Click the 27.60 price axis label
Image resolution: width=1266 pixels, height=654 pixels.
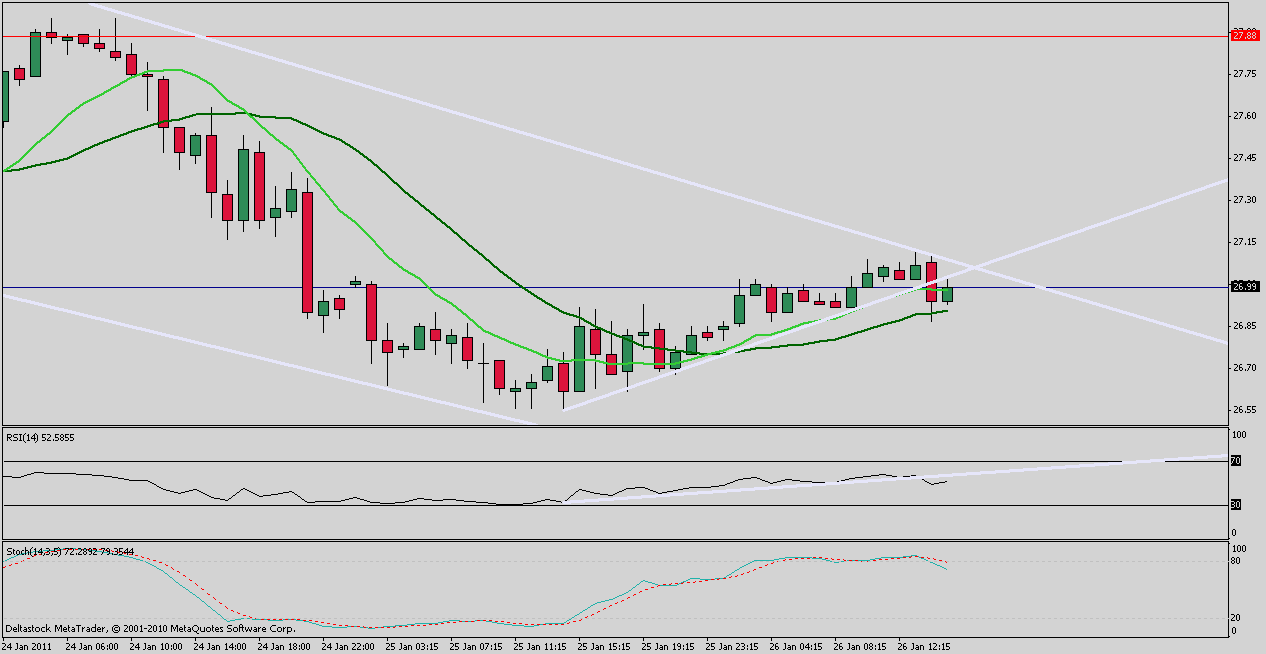[x=1245, y=116]
